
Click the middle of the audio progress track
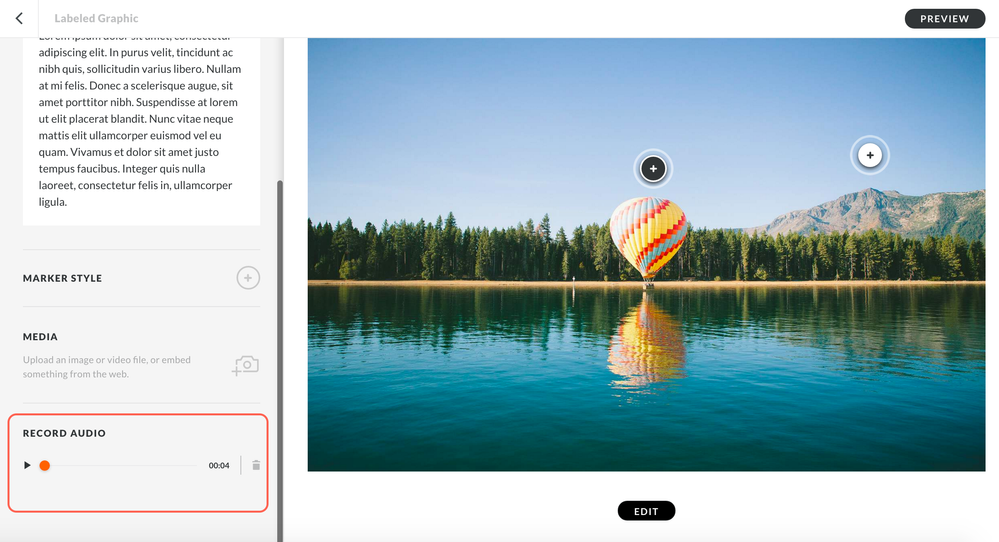tap(118, 466)
